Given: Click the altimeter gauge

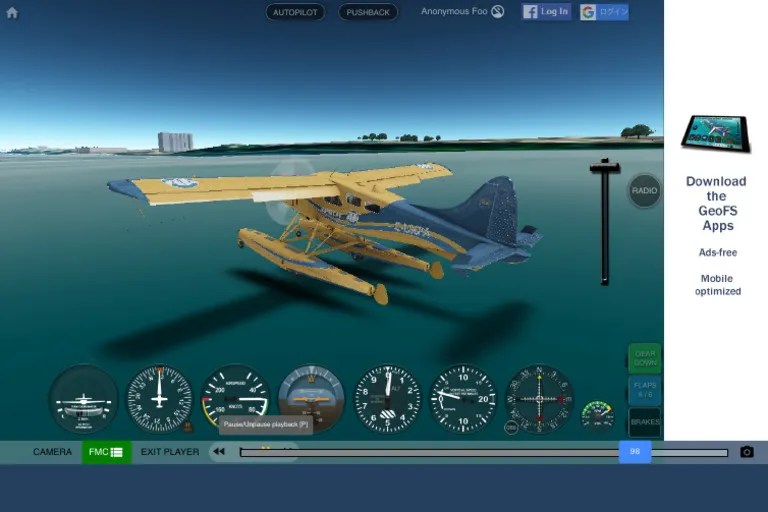Looking at the screenshot, I should click(x=387, y=399).
